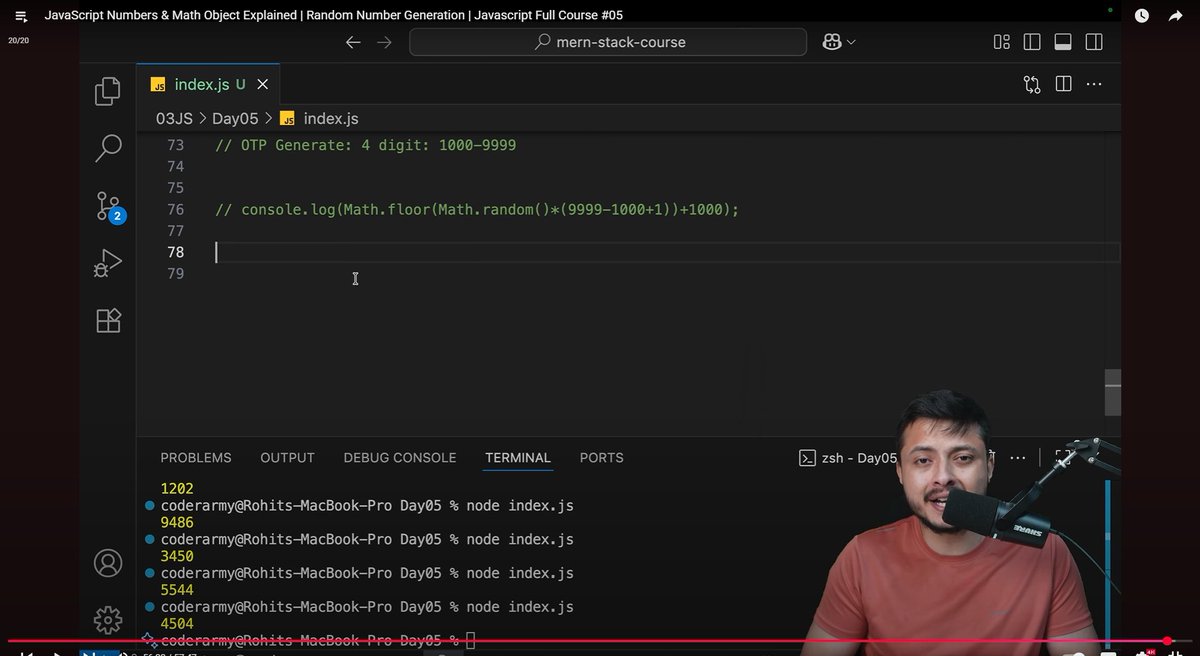
Task: Open the Manage settings gear
Action: 107,621
